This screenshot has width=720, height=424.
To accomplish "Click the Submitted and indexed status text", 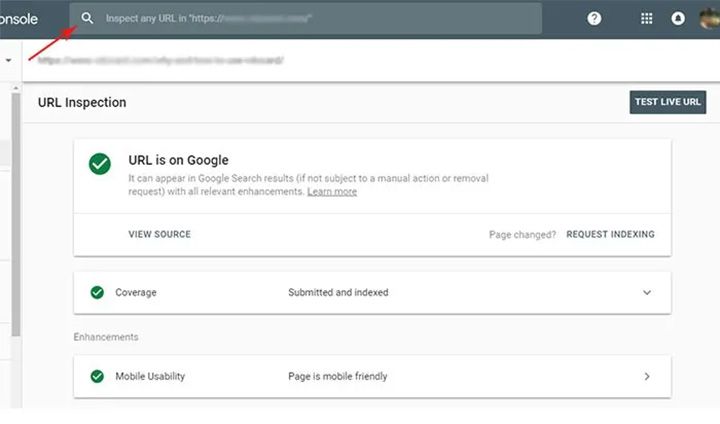I will tap(338, 293).
